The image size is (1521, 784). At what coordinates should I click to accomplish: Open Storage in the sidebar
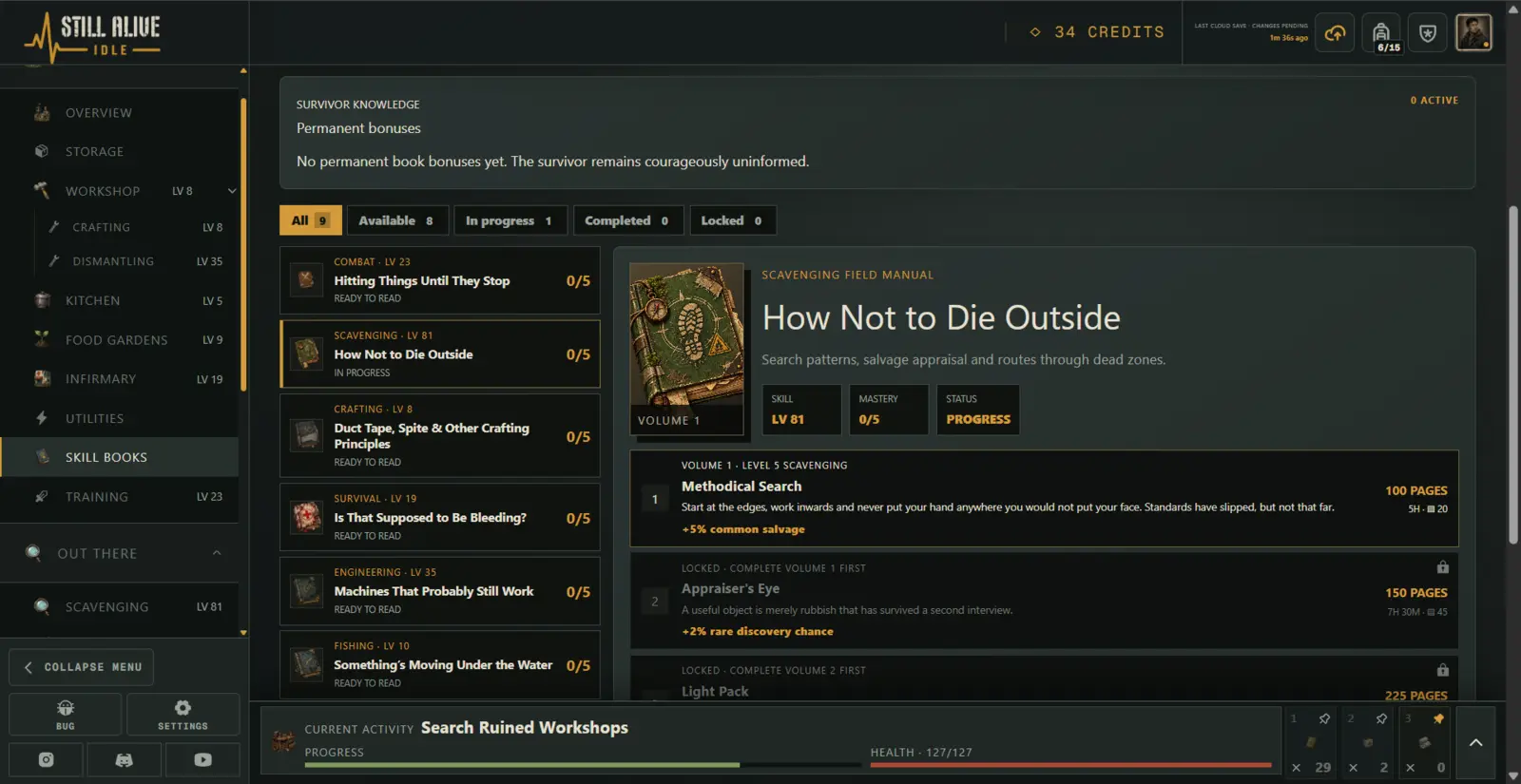(120, 152)
